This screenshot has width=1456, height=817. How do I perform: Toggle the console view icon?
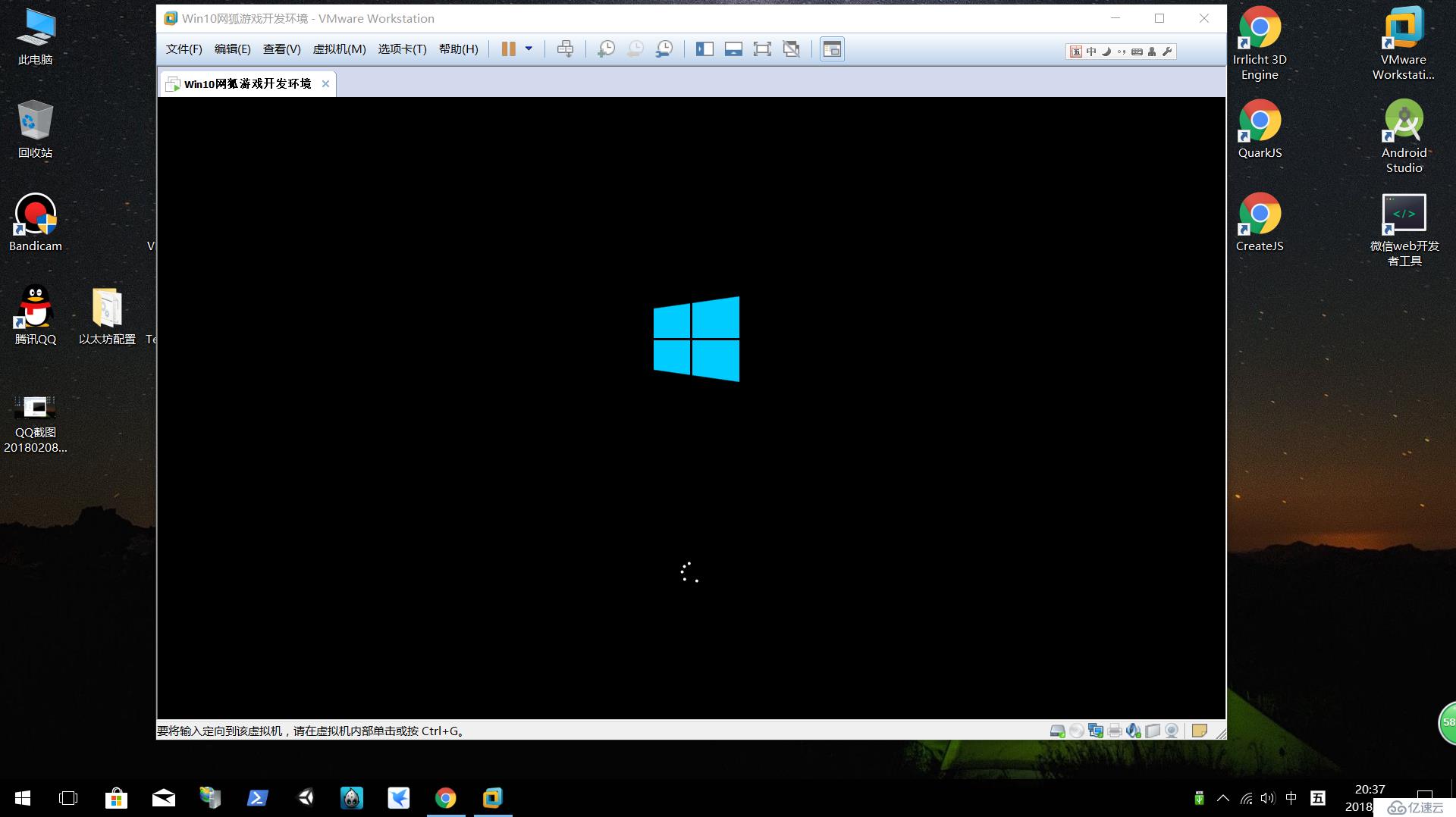point(832,49)
